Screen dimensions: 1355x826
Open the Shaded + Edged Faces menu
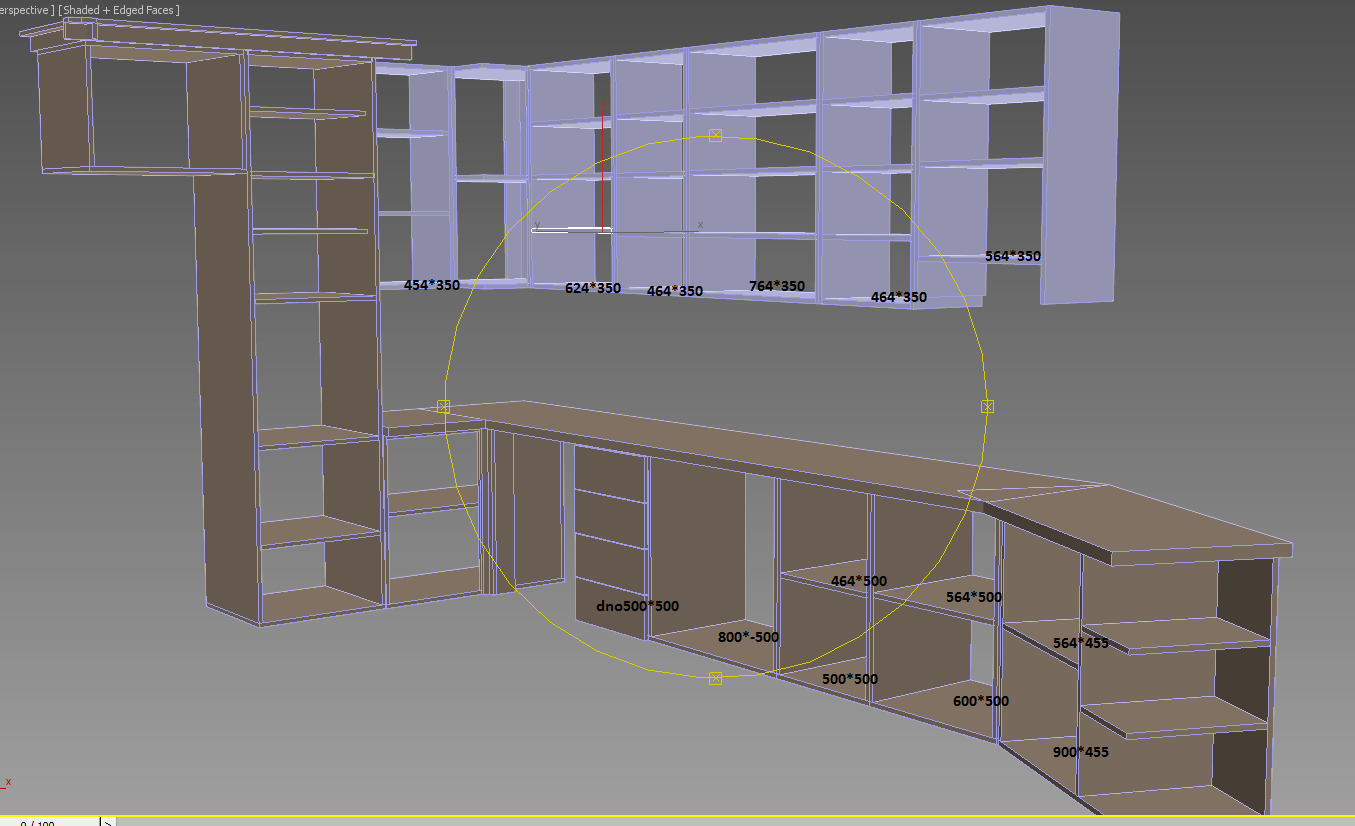coord(120,10)
